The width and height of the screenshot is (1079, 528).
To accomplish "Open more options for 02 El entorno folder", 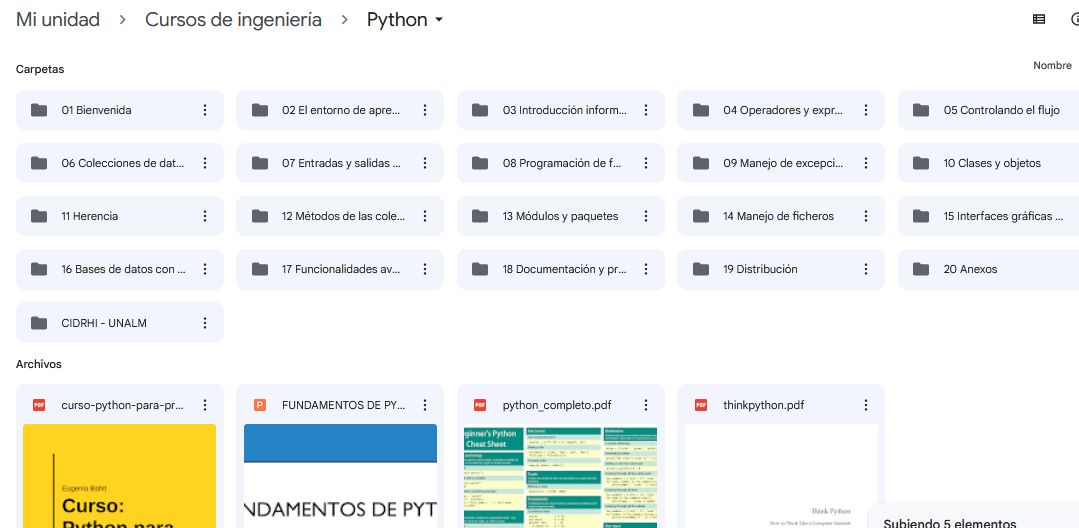I will click(425, 110).
